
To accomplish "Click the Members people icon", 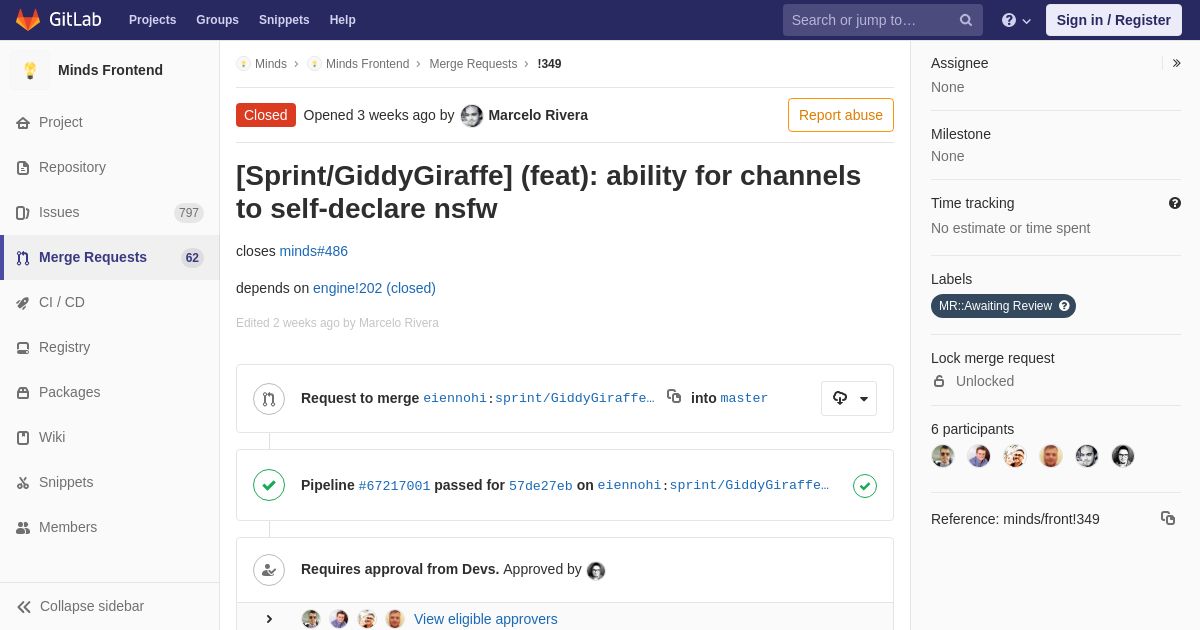I will pos(23,528).
